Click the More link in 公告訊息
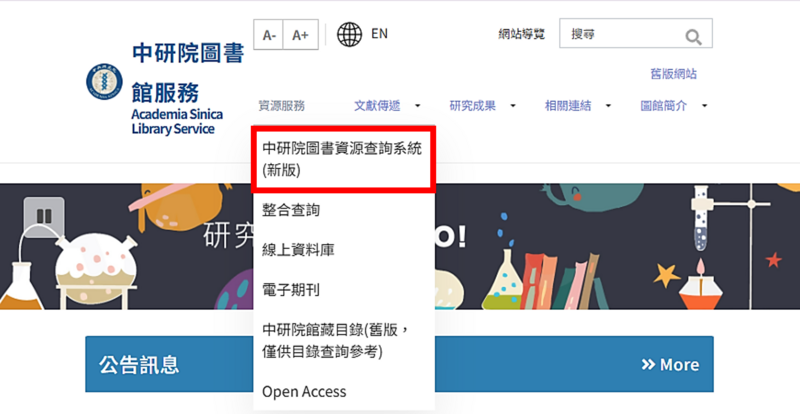 (x=670, y=364)
